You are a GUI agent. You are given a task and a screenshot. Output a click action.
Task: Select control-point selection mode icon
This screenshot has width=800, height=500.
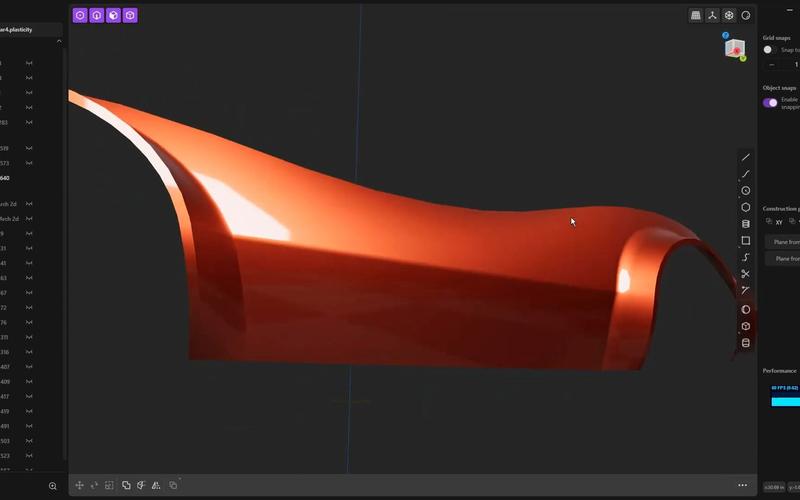click(x=80, y=15)
